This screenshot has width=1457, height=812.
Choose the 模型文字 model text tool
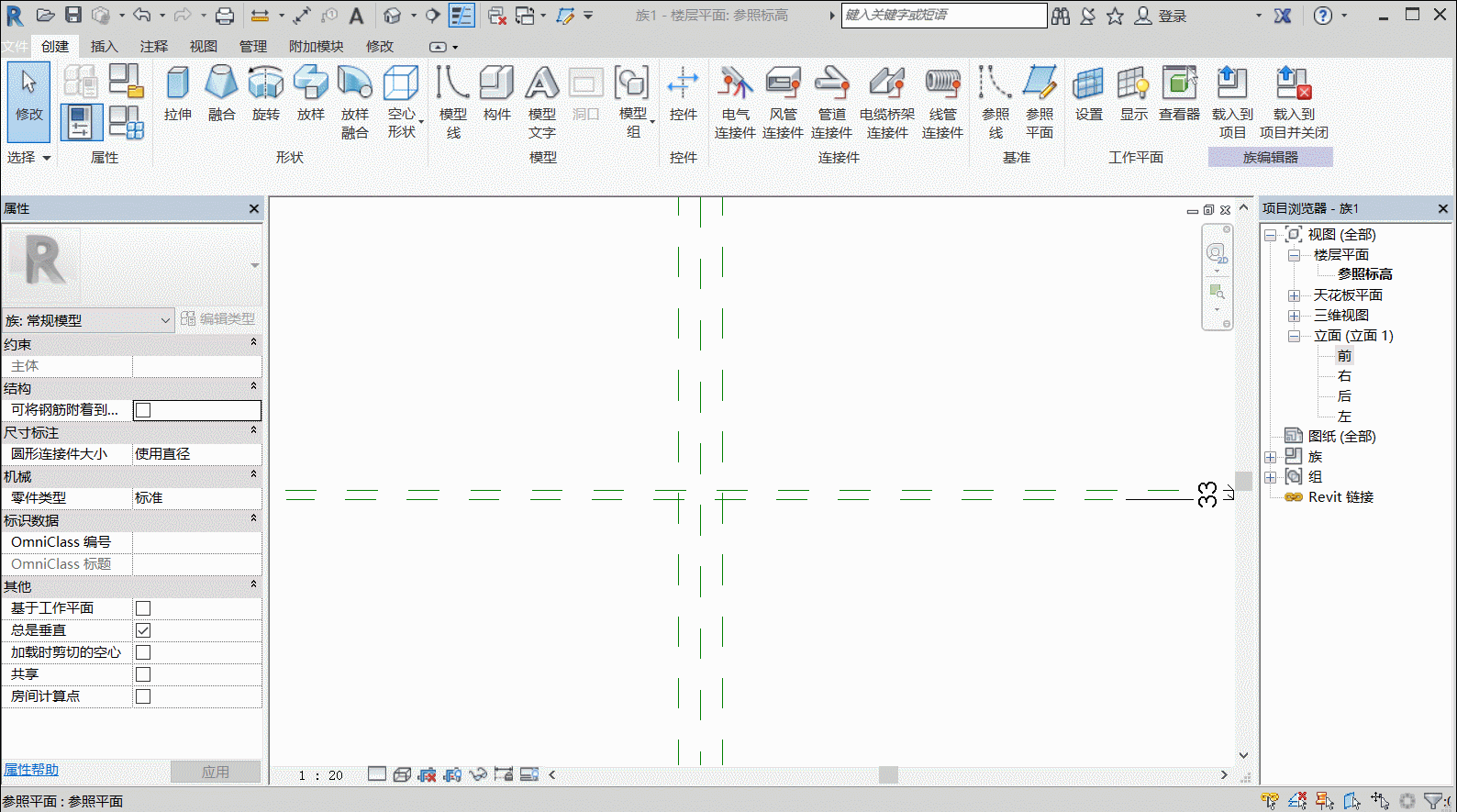tap(541, 102)
